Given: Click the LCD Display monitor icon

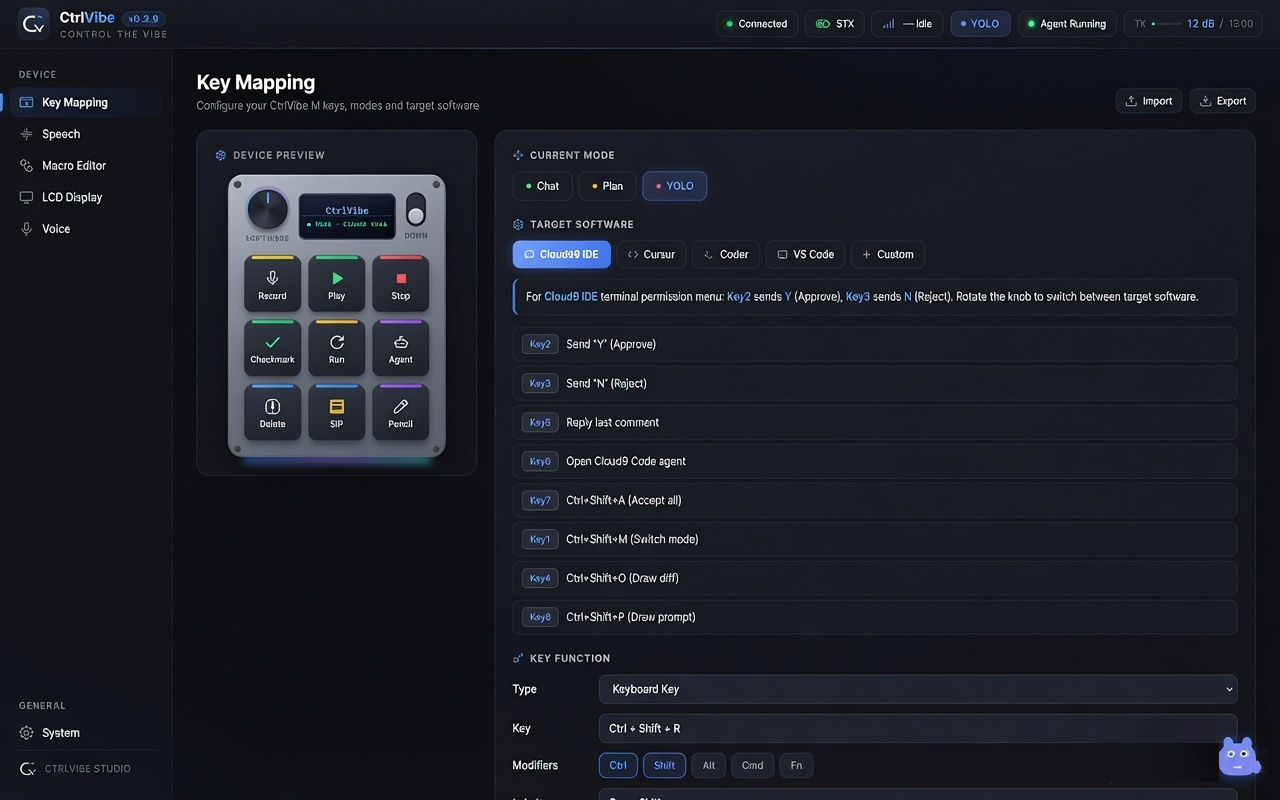Looking at the screenshot, I should pyautogui.click(x=26, y=197).
